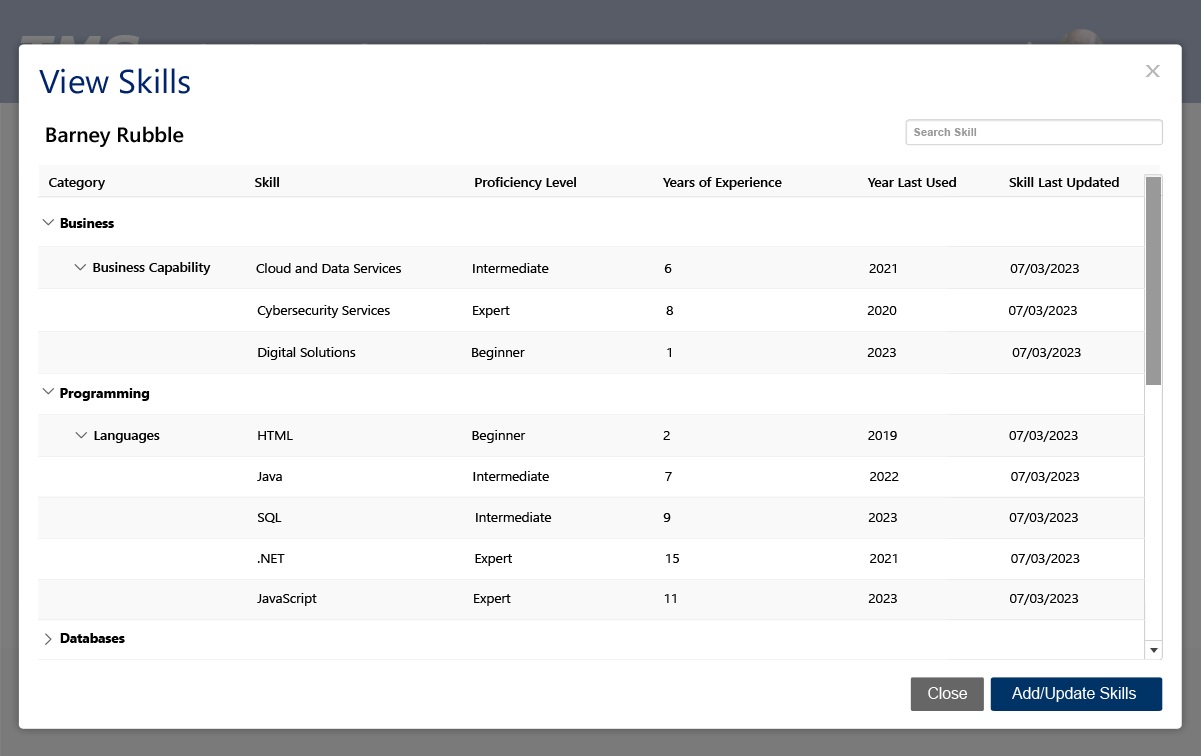The width and height of the screenshot is (1201, 756).
Task: Sort by the Skill column header
Action: click(267, 183)
